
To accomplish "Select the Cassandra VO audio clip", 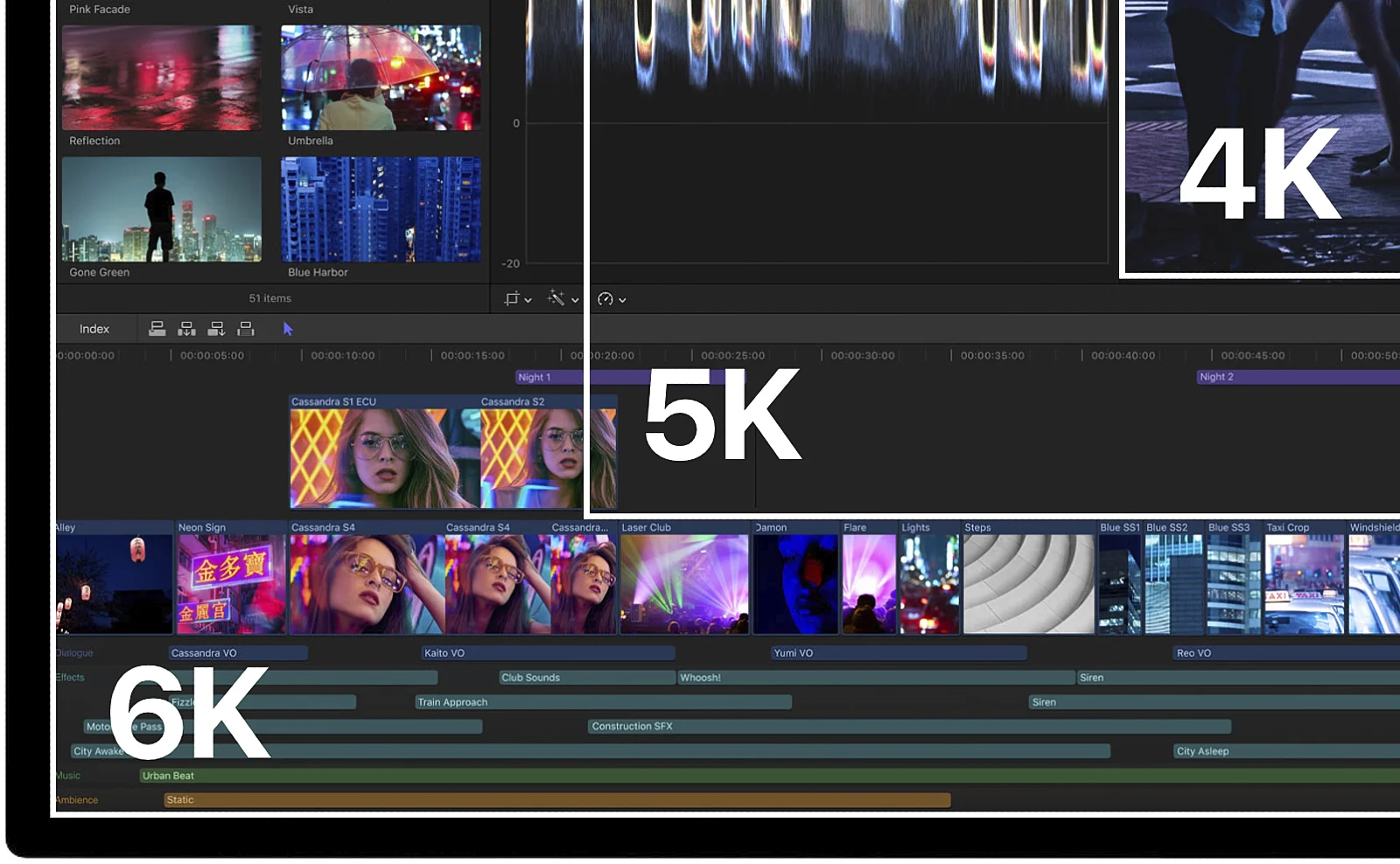I will tap(238, 653).
